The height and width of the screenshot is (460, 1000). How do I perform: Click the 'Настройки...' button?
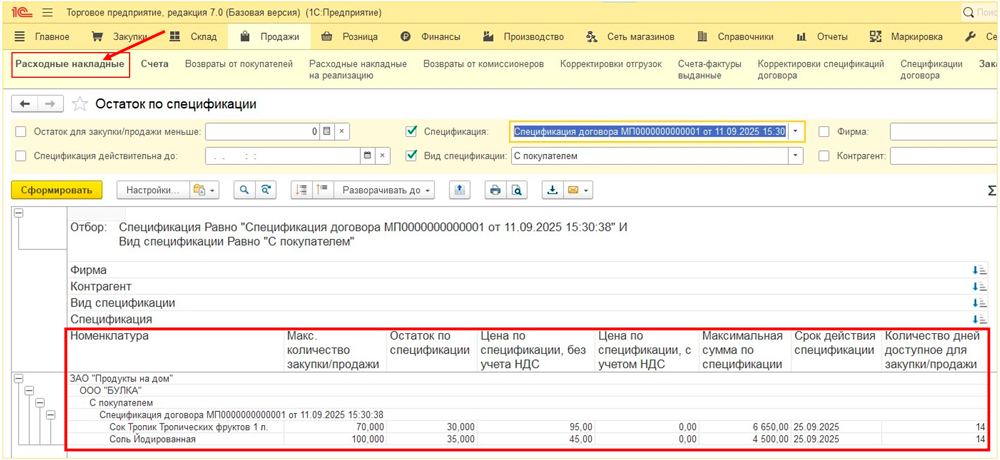(153, 190)
